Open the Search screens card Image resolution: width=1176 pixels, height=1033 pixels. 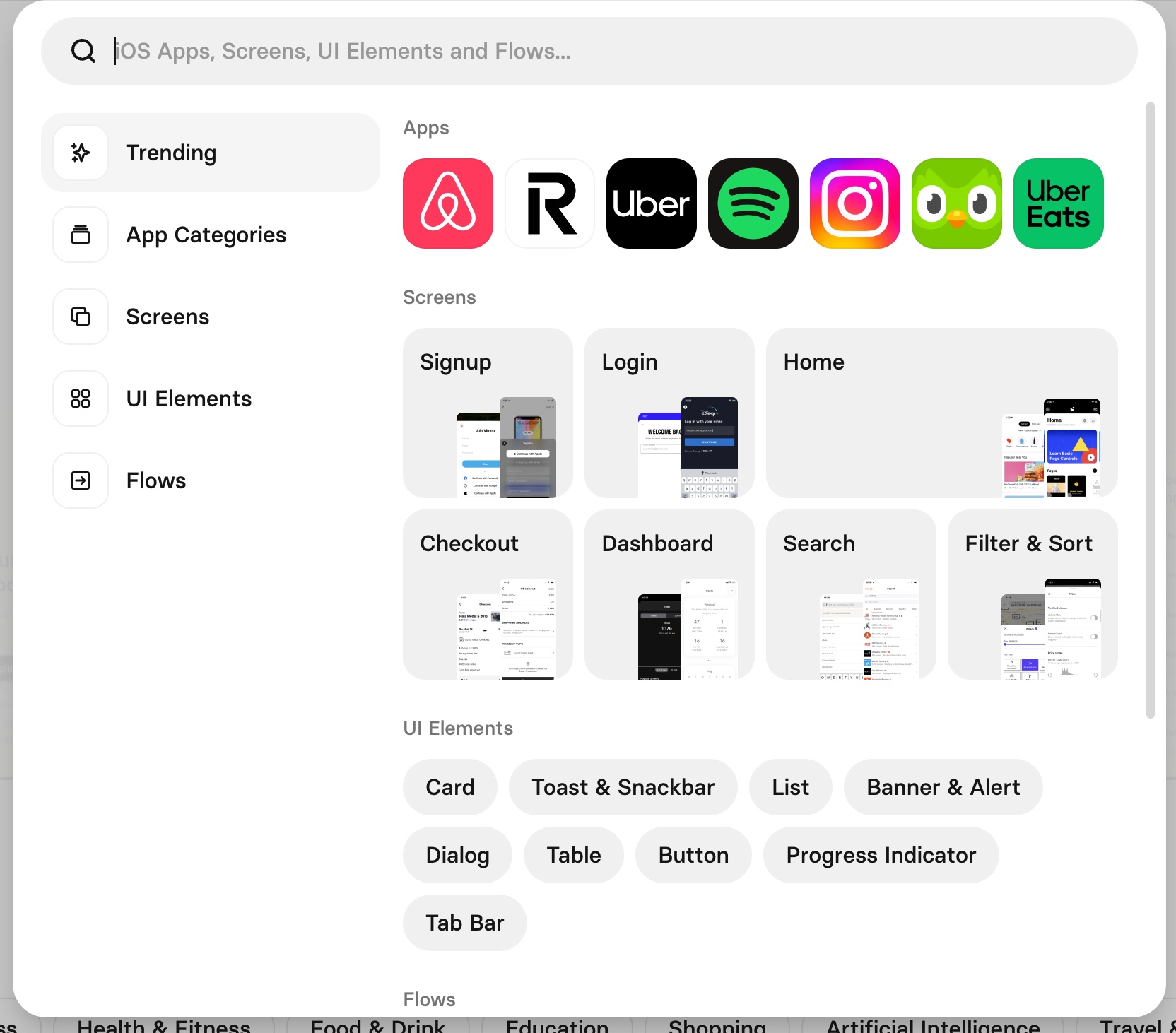tap(851, 594)
